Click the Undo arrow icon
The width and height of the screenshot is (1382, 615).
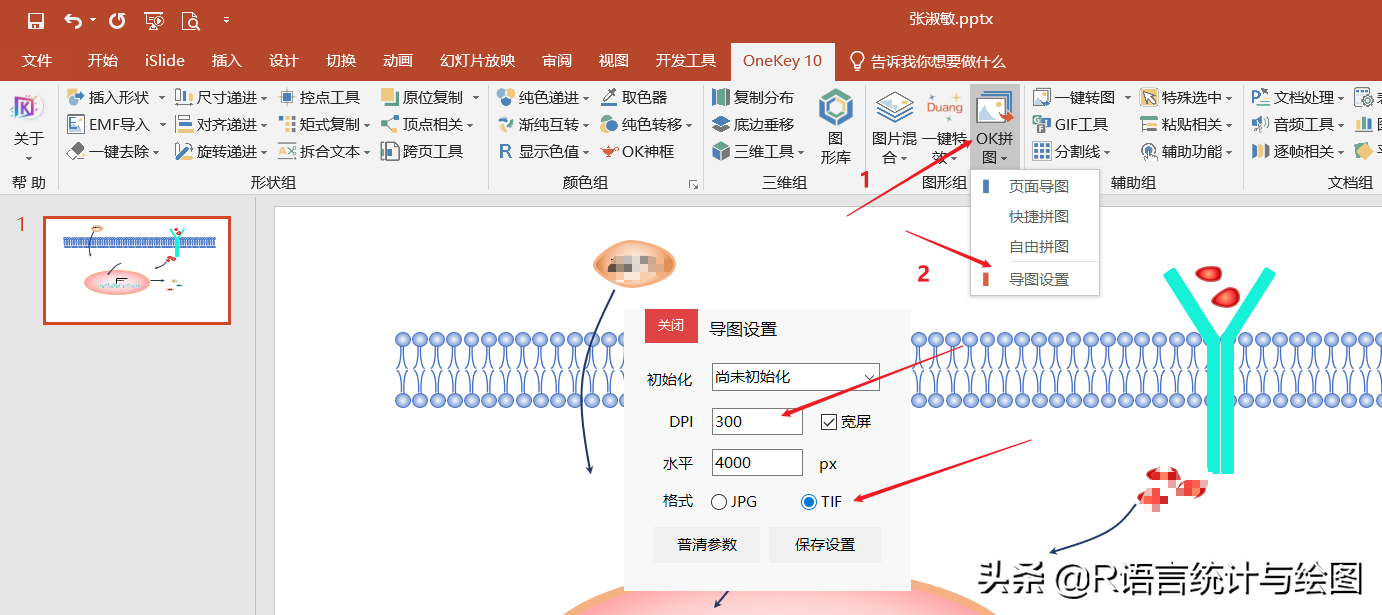(73, 20)
